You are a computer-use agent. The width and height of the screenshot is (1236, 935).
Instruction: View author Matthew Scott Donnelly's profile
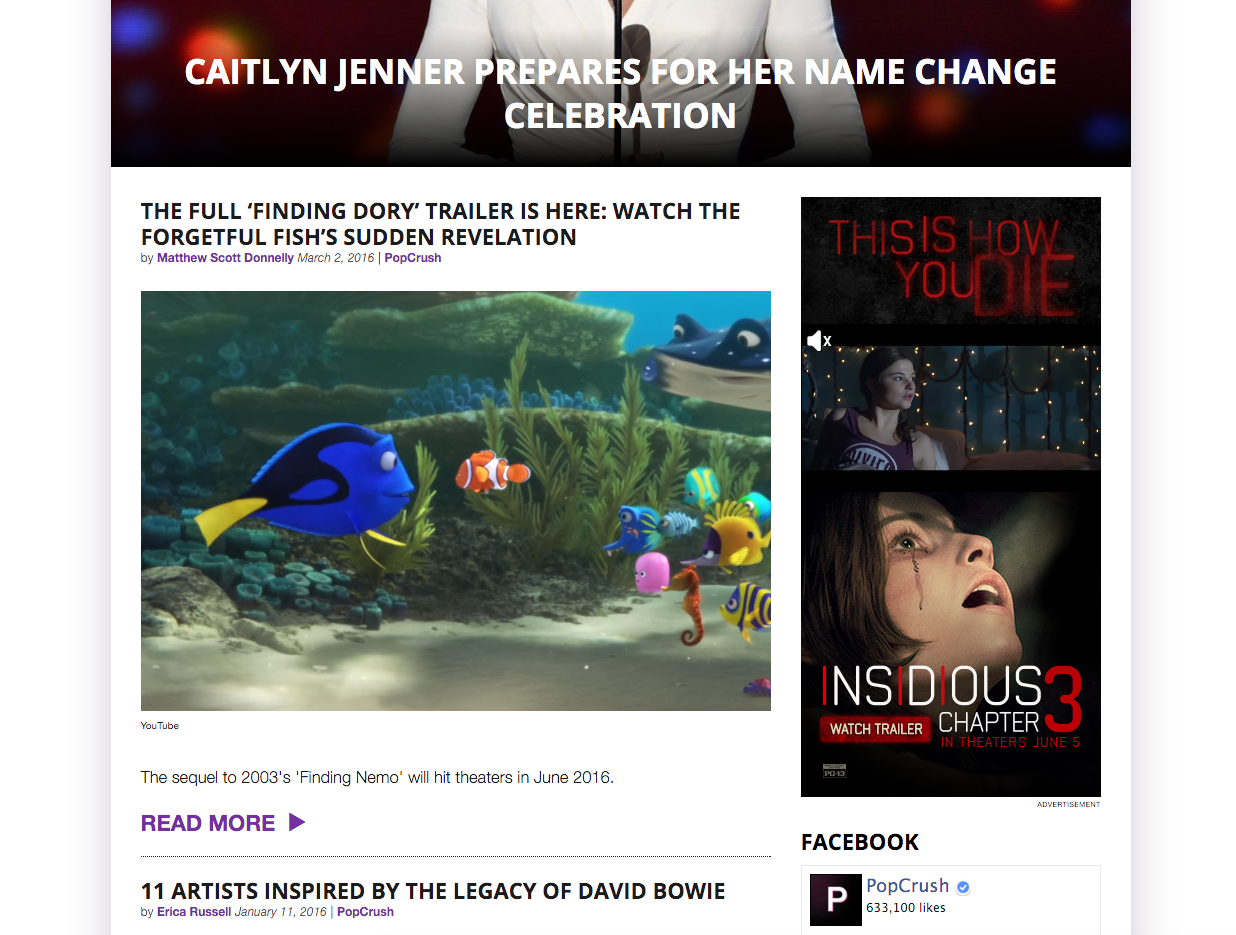(x=226, y=258)
